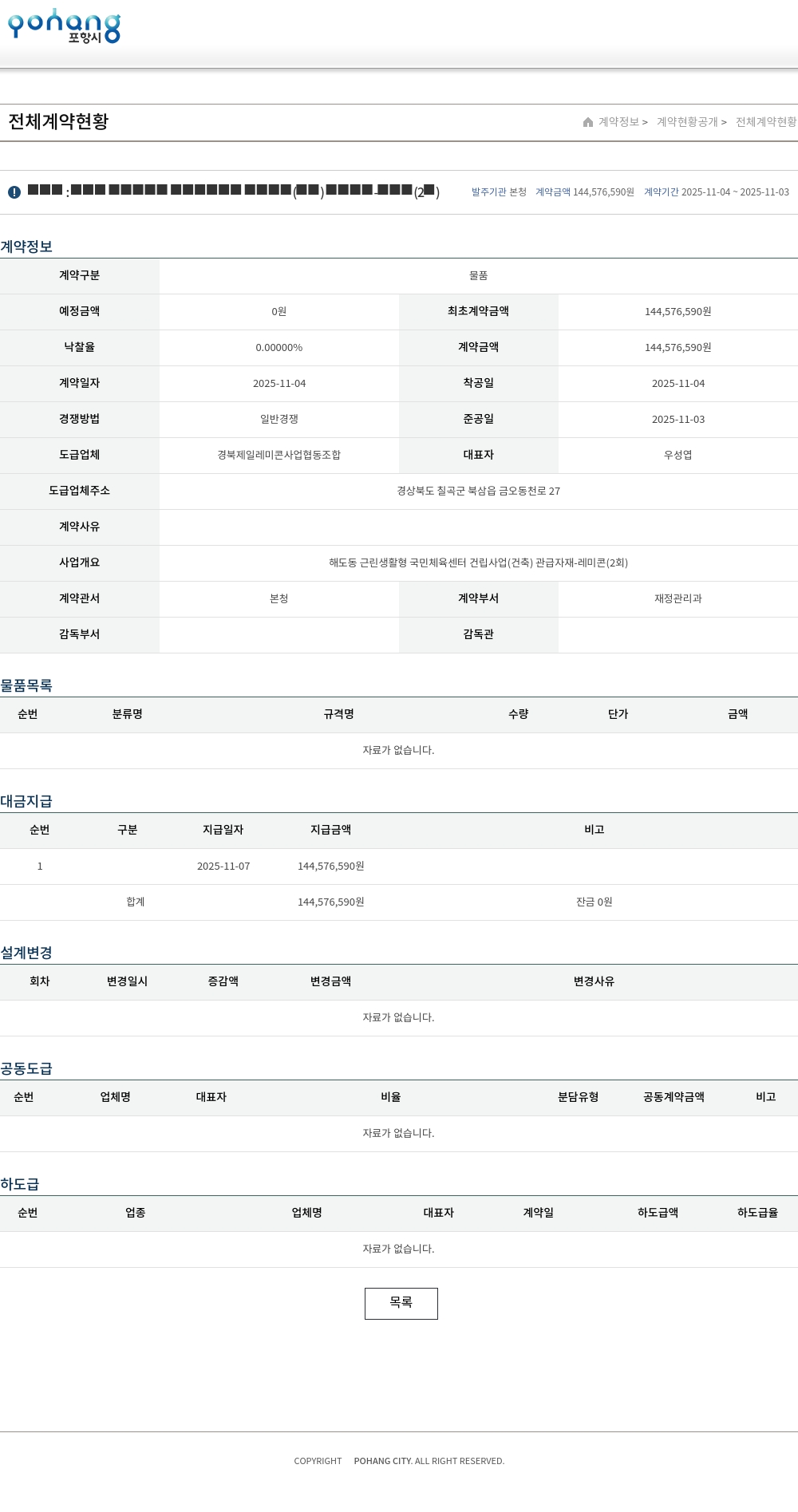Open the 계약정보 breadcrumb link
This screenshot has width=798, height=1512.
pyautogui.click(x=619, y=122)
